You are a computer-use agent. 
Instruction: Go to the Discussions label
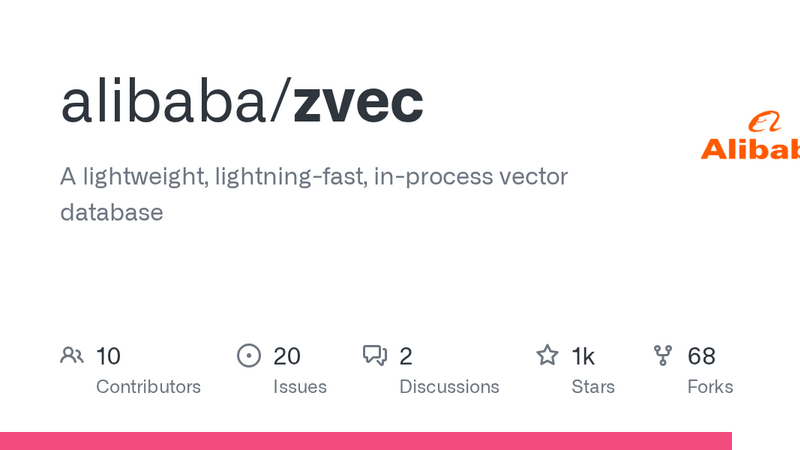(449, 386)
